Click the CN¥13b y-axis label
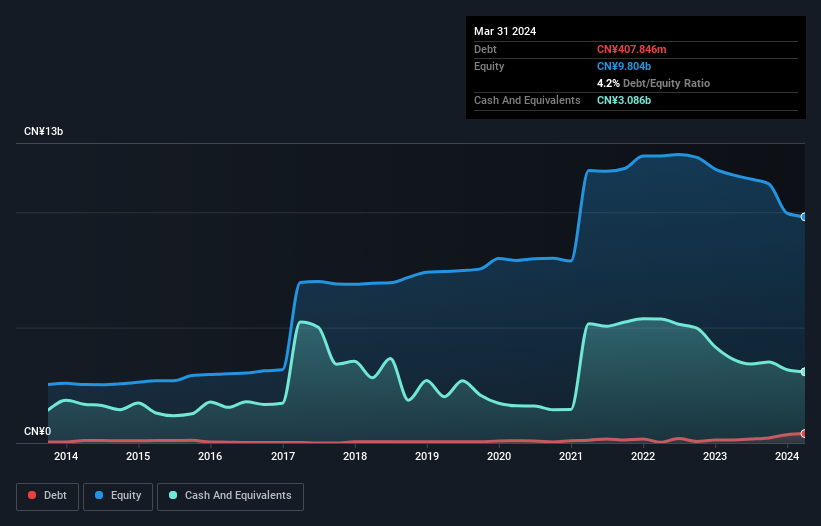Viewport: 821px width, 526px height. pyautogui.click(x=43, y=131)
